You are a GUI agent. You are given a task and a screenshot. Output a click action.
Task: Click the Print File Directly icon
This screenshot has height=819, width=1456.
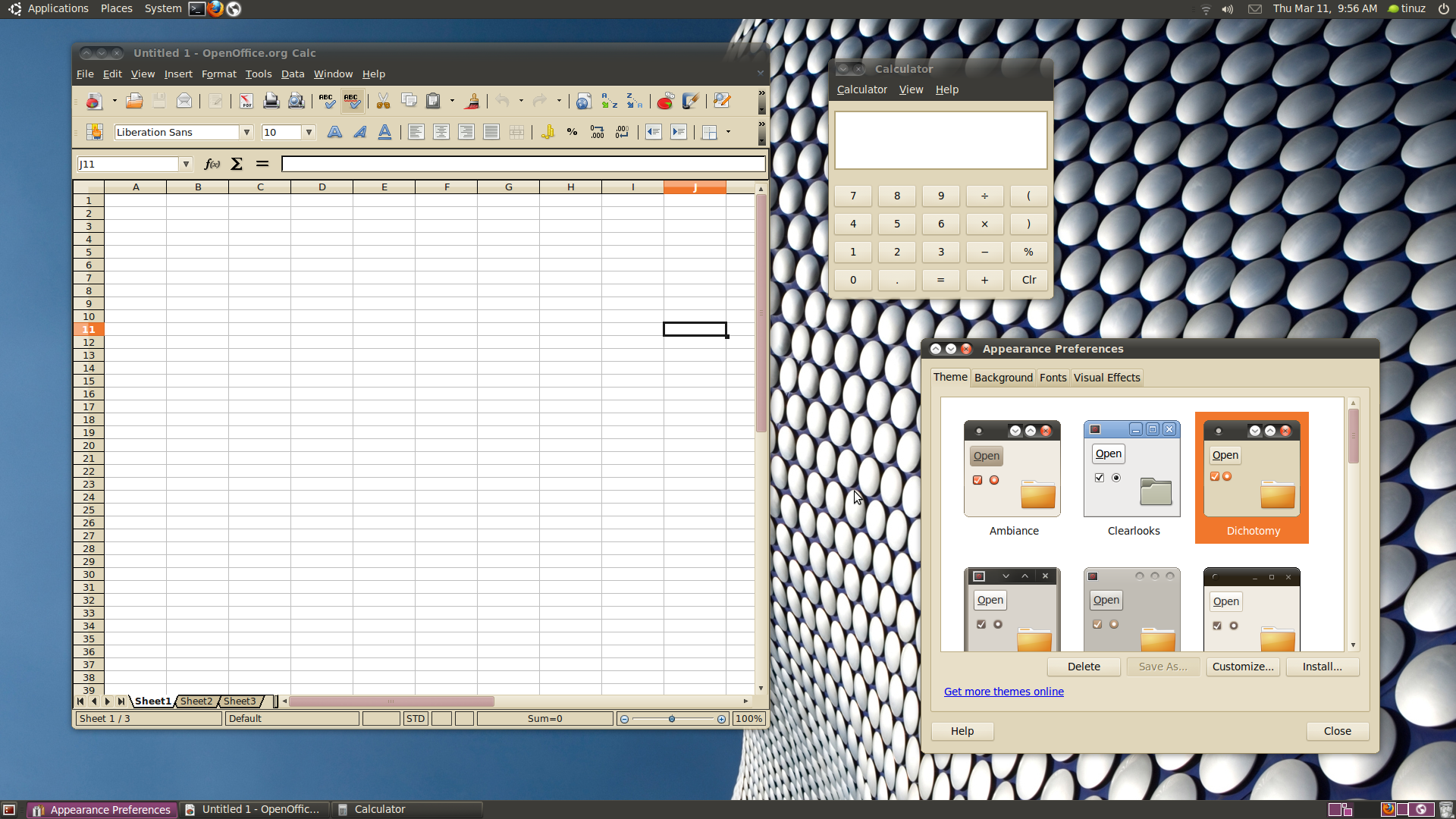pyautogui.click(x=271, y=101)
